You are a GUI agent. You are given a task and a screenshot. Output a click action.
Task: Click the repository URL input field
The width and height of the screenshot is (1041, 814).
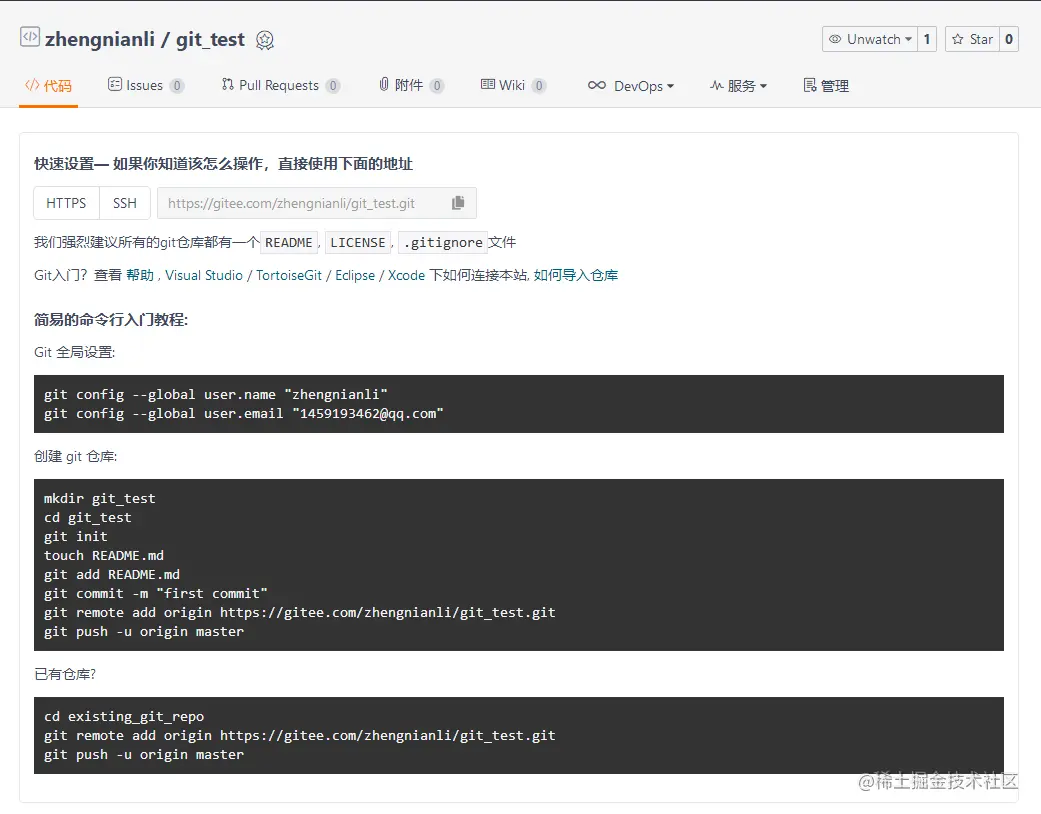(x=317, y=203)
